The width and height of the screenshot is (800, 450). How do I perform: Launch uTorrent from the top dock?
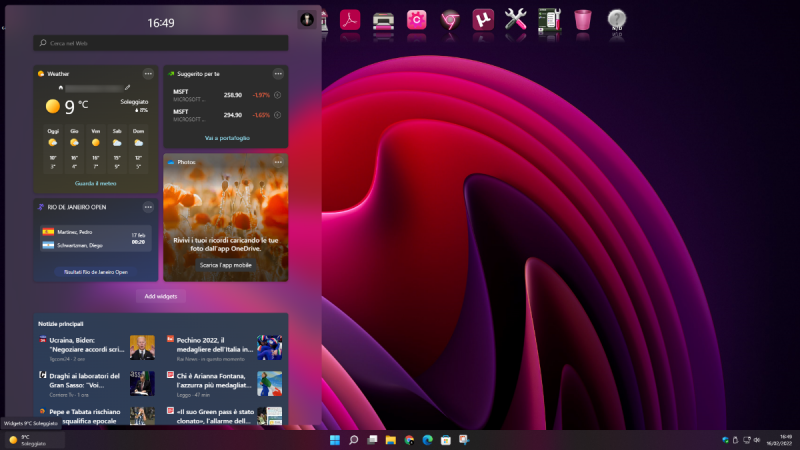pyautogui.click(x=483, y=19)
